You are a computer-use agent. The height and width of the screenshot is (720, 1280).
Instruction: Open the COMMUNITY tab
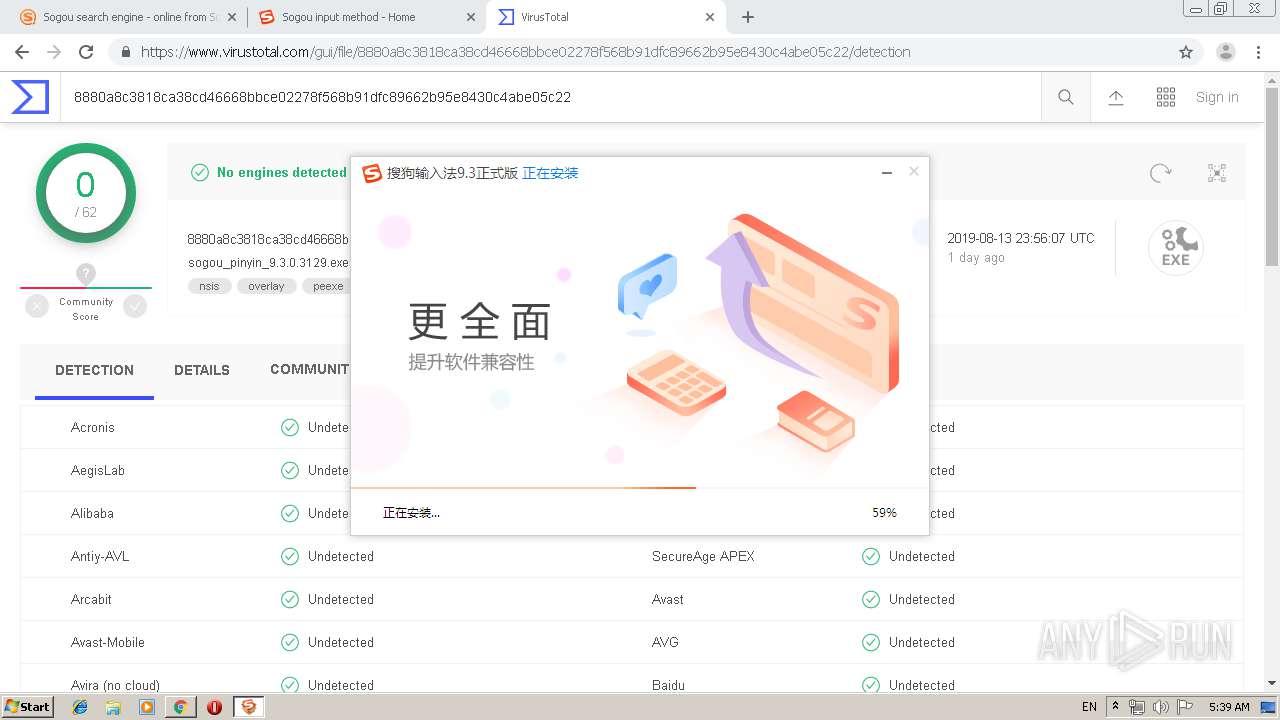pyautogui.click(x=309, y=370)
